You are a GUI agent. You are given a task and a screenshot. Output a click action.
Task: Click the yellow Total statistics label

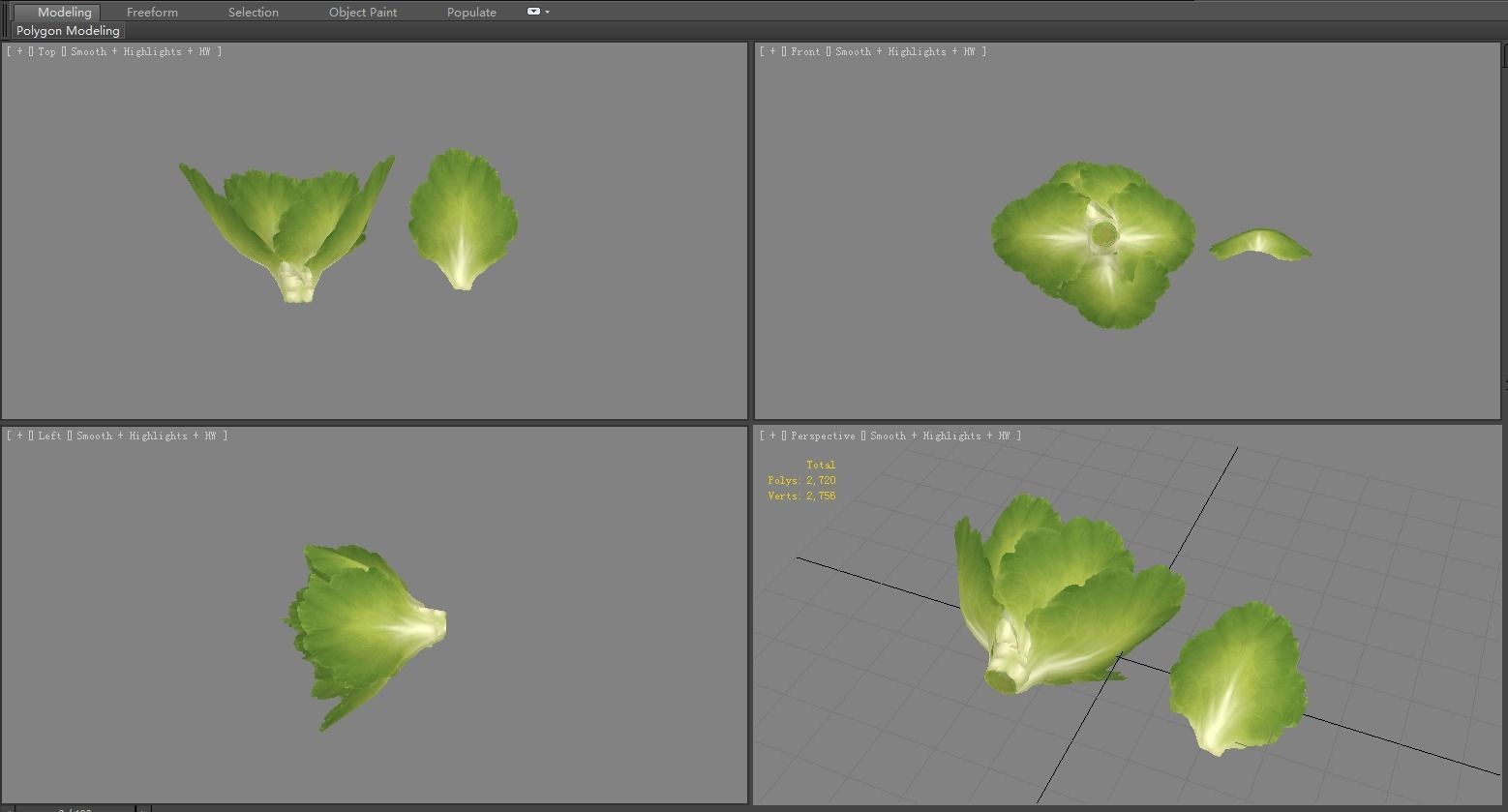click(821, 465)
